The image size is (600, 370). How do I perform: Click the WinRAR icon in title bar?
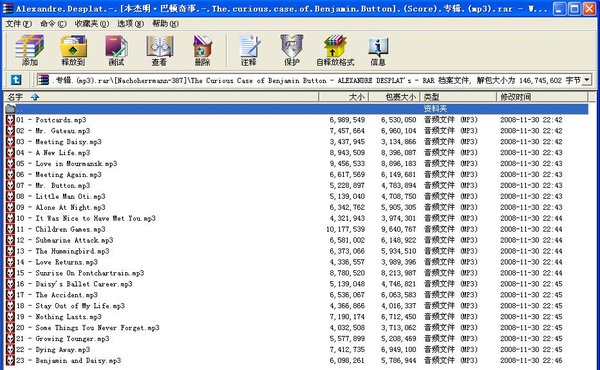click(x=8, y=8)
